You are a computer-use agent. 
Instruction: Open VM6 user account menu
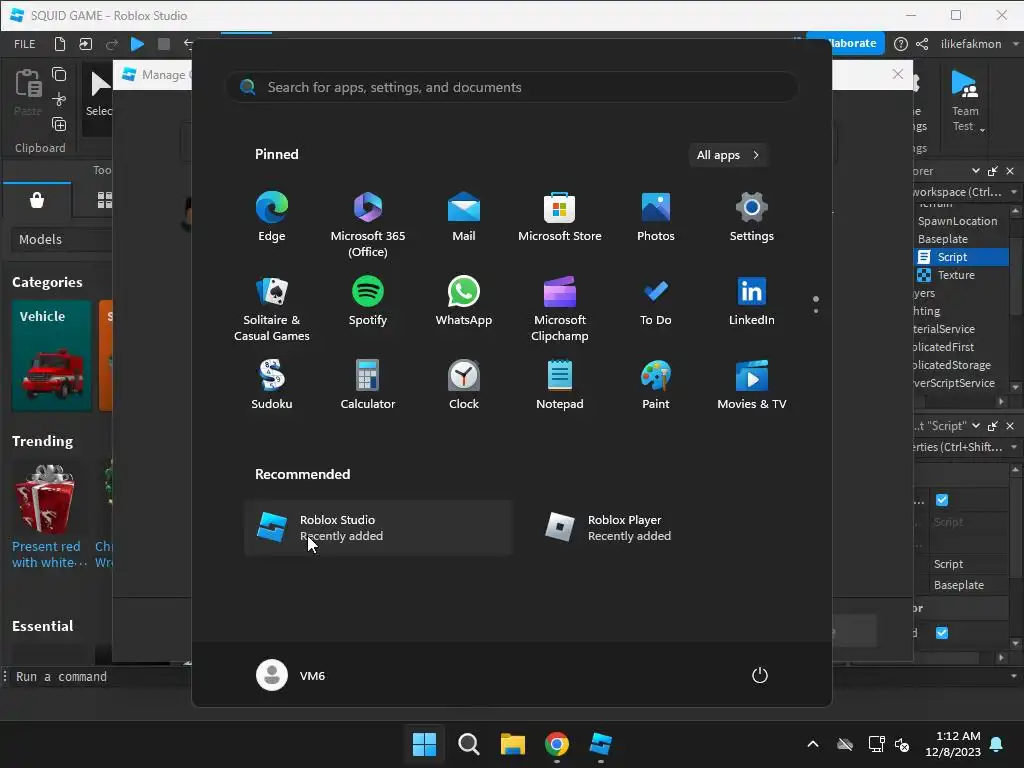click(291, 675)
